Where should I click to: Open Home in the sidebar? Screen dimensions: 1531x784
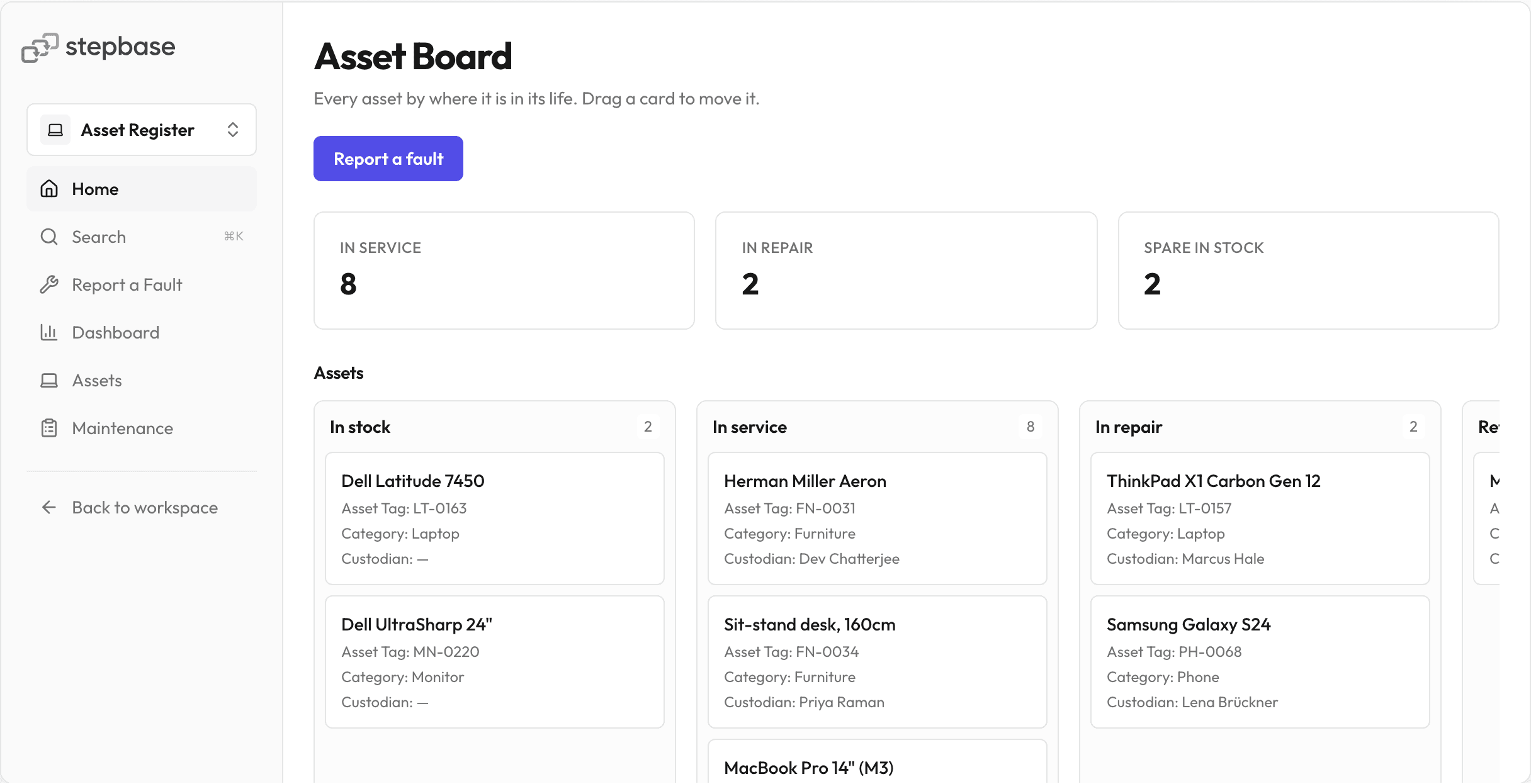142,189
